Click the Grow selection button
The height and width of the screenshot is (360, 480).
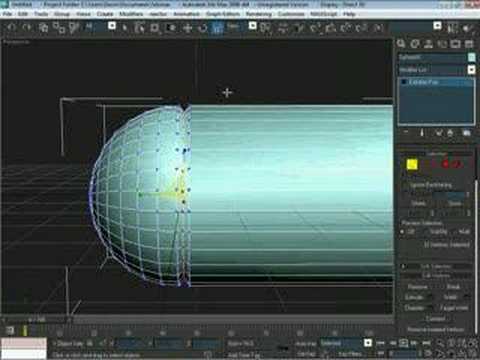[454, 203]
